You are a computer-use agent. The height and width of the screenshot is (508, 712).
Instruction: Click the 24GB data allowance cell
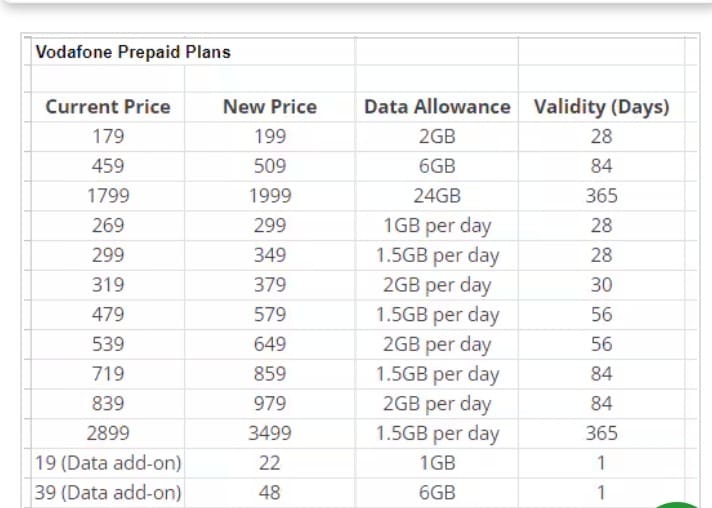pyautogui.click(x=436, y=196)
